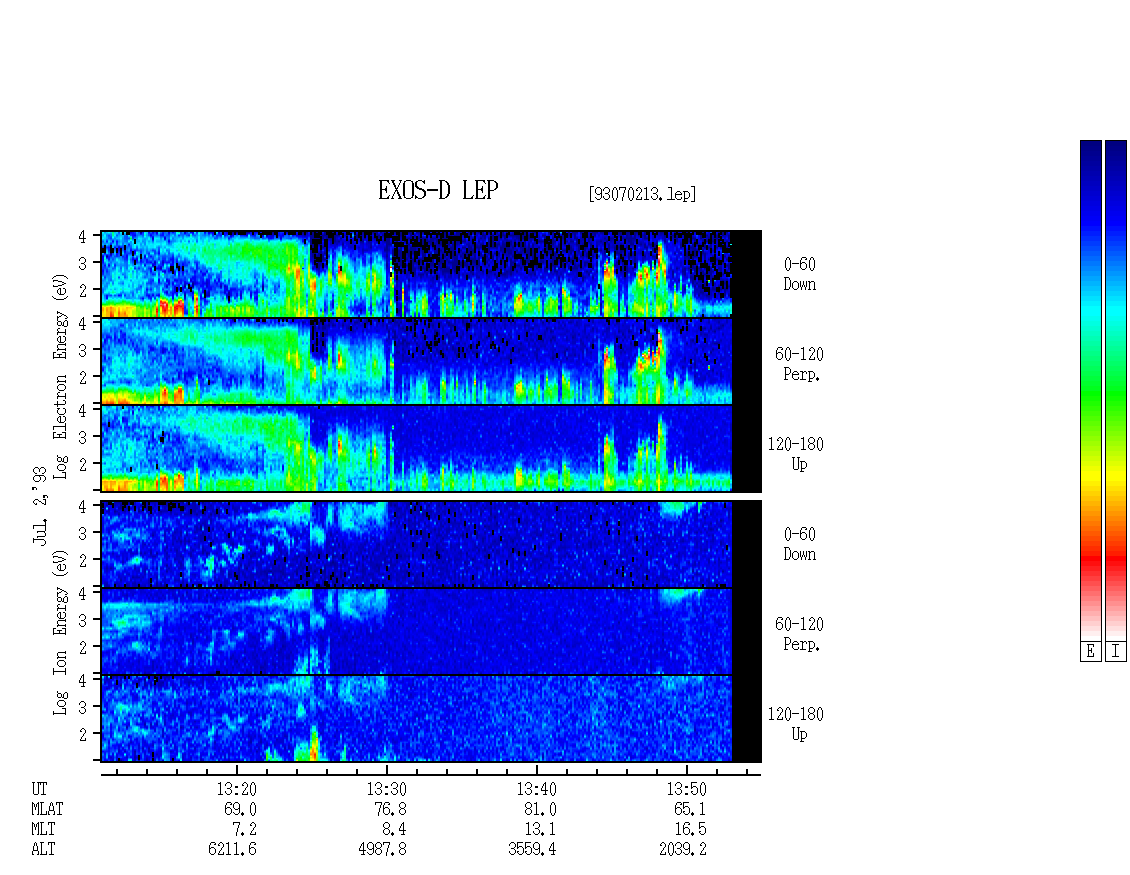Image resolution: width=1130 pixels, height=875 pixels.
Task: Click the 13:20 time tick label
Action: [236, 789]
